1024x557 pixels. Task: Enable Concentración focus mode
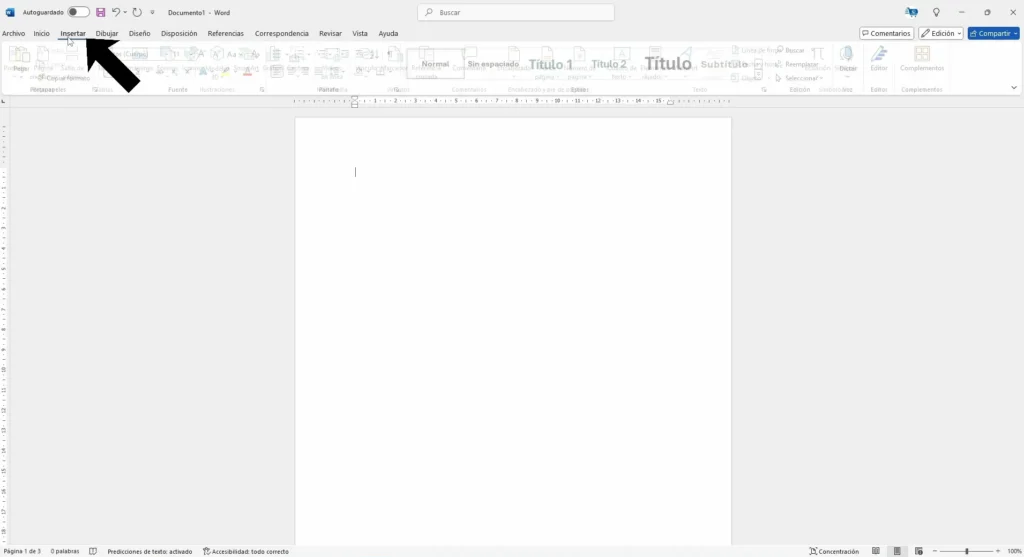(834, 551)
